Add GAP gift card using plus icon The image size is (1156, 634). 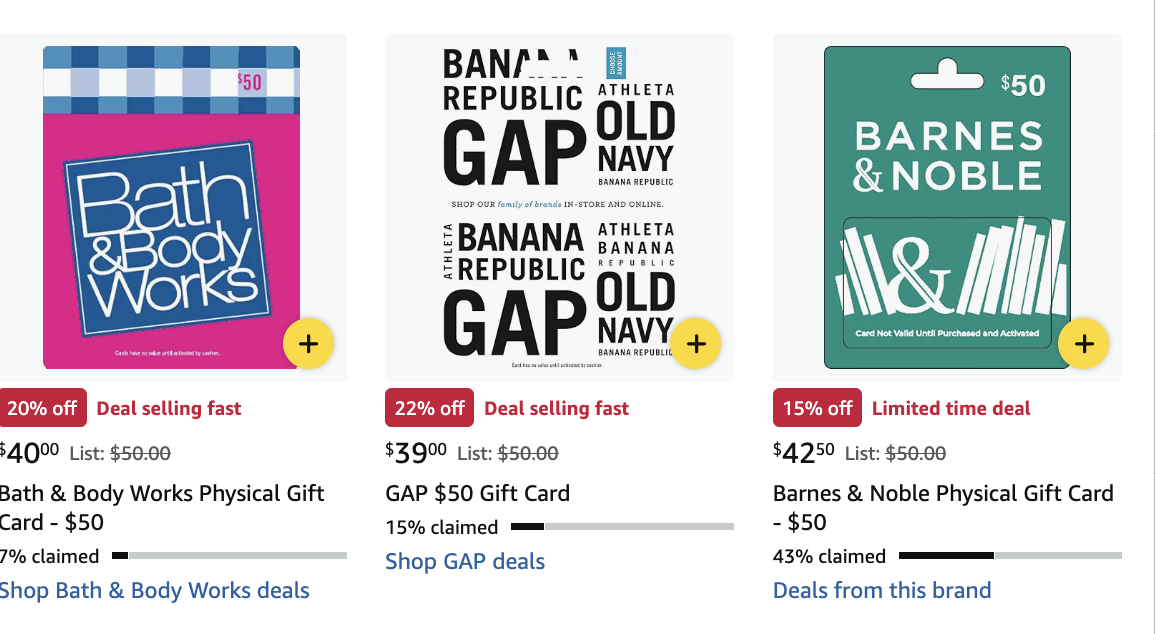pos(696,344)
